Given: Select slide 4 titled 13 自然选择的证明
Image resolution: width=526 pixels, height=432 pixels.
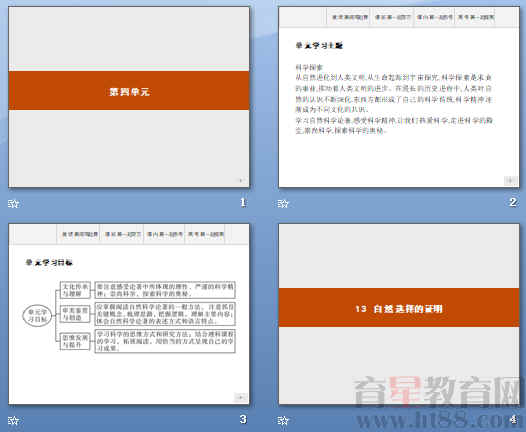Looking at the screenshot, I should (x=399, y=314).
